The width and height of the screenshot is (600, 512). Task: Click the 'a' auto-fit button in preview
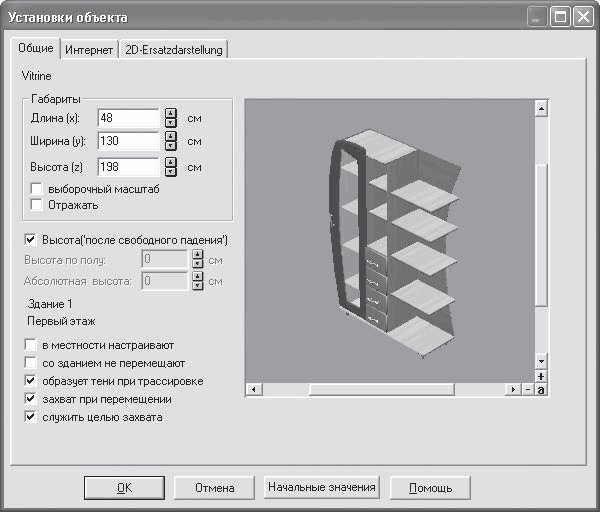[541, 389]
